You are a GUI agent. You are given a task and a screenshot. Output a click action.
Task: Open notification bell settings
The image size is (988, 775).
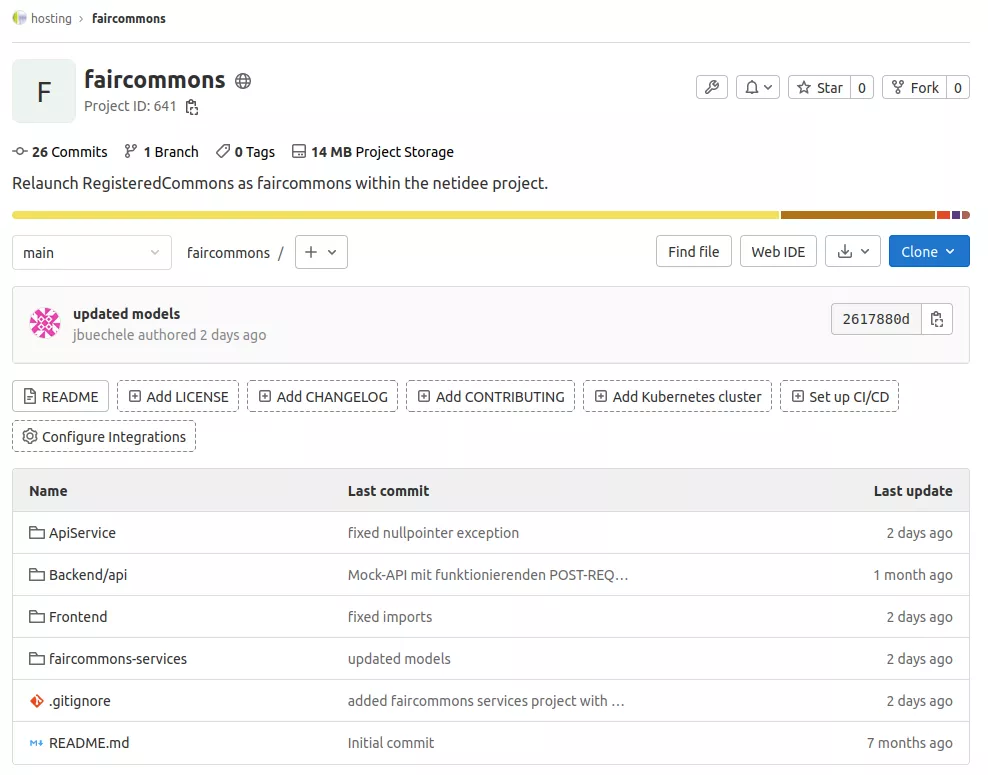click(757, 87)
